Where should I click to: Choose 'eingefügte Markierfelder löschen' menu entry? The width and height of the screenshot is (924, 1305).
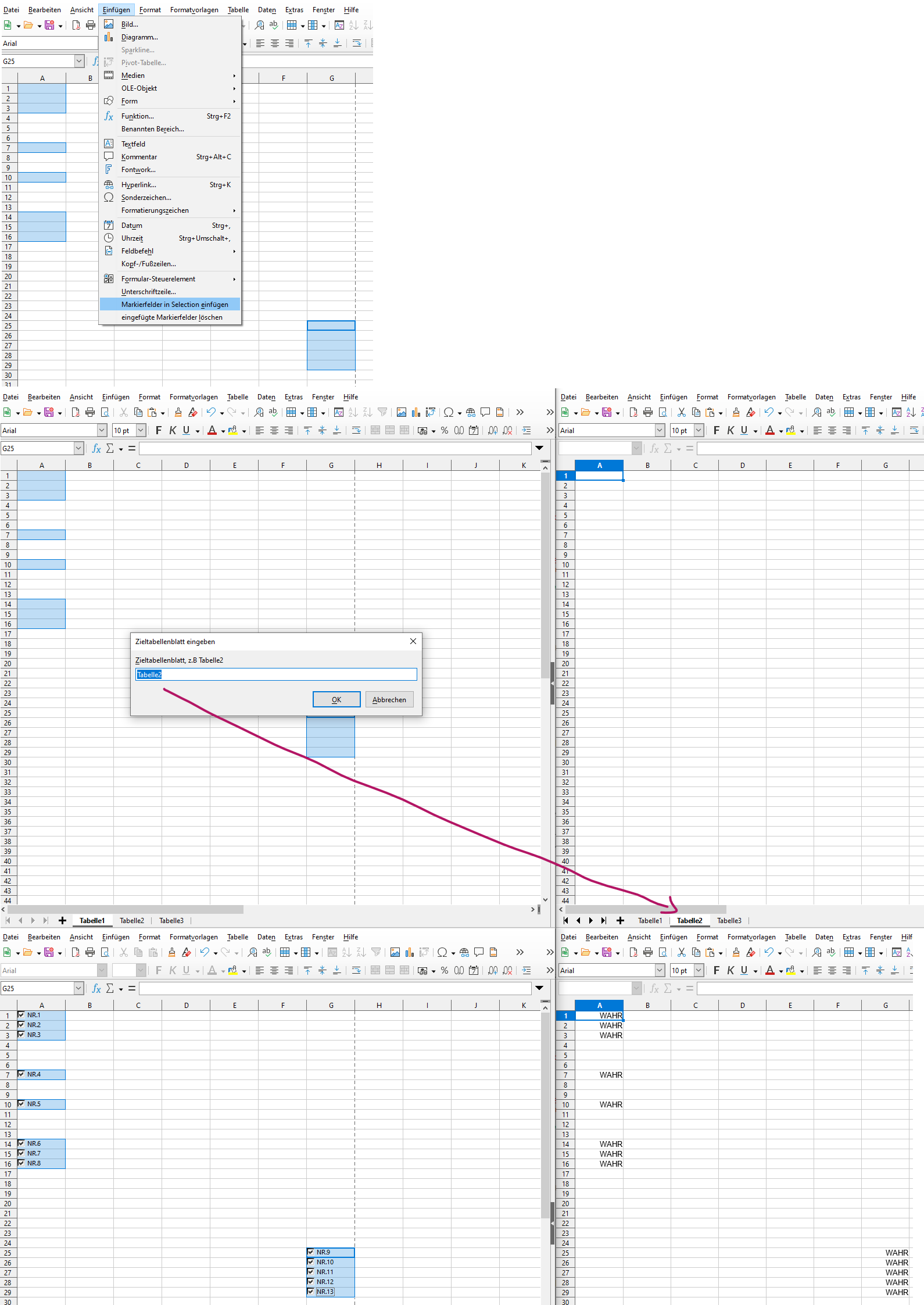click(x=170, y=317)
